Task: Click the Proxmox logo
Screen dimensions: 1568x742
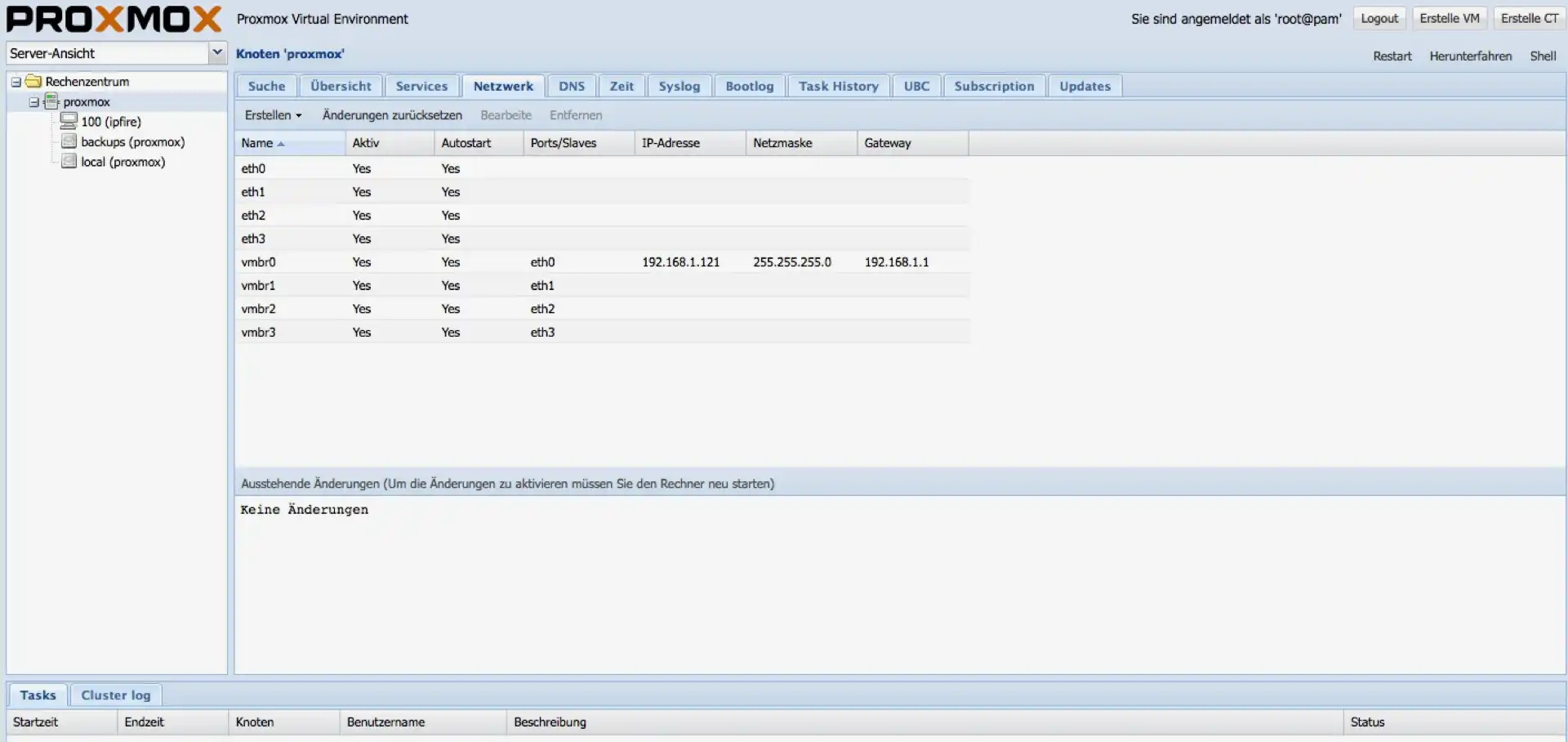Action: click(114, 19)
